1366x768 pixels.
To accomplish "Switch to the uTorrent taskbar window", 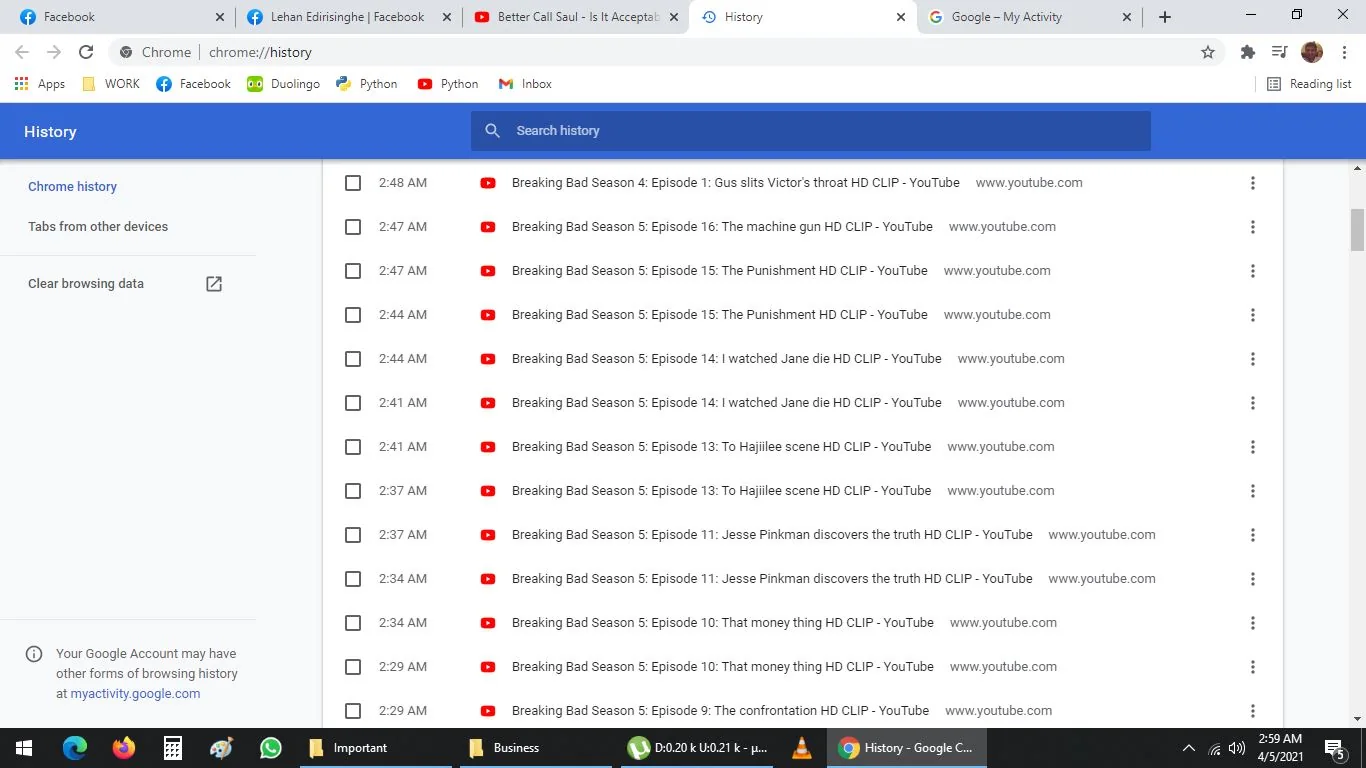I will coord(698,748).
